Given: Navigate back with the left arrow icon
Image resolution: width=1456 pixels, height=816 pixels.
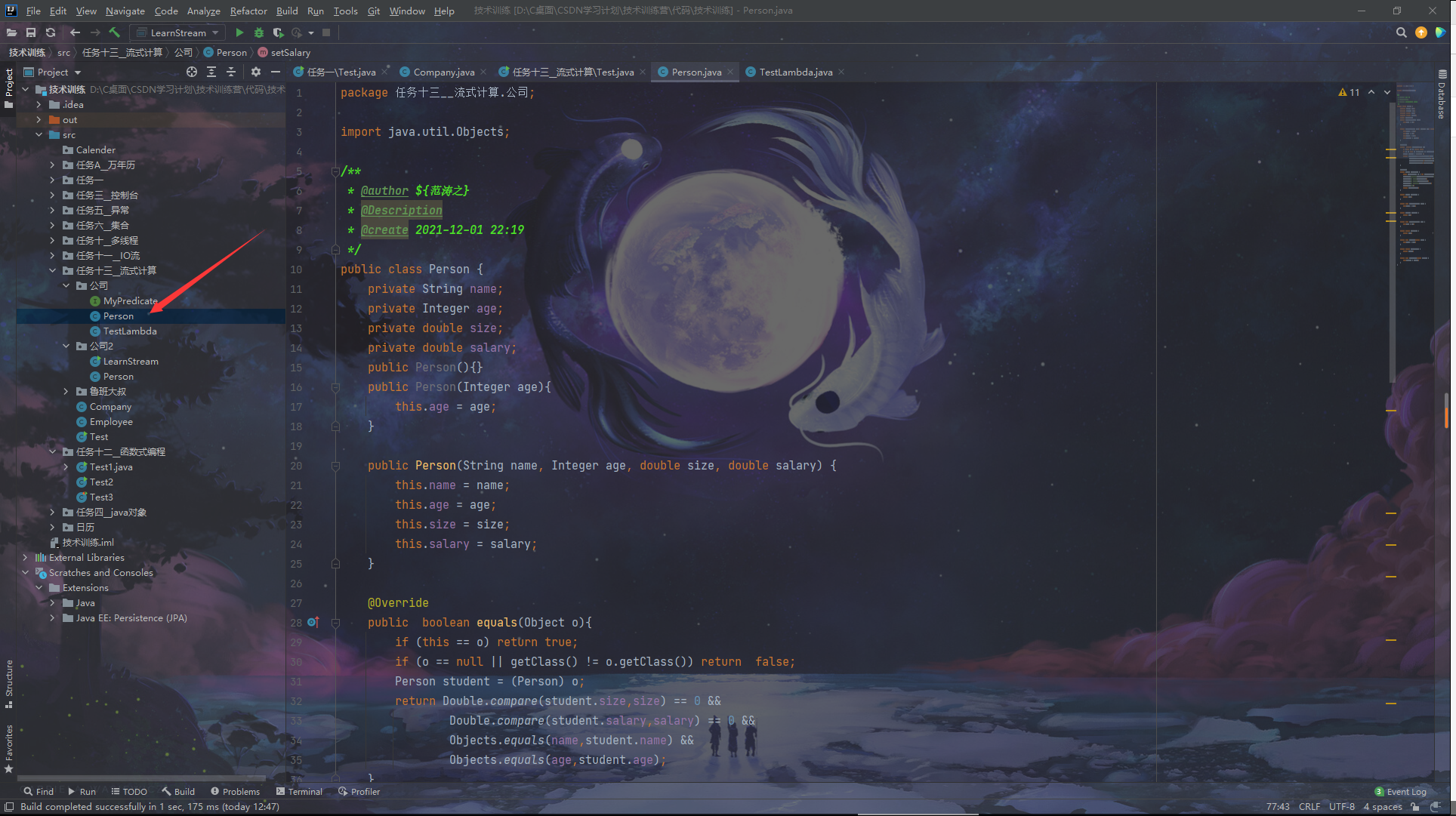Looking at the screenshot, I should (75, 32).
